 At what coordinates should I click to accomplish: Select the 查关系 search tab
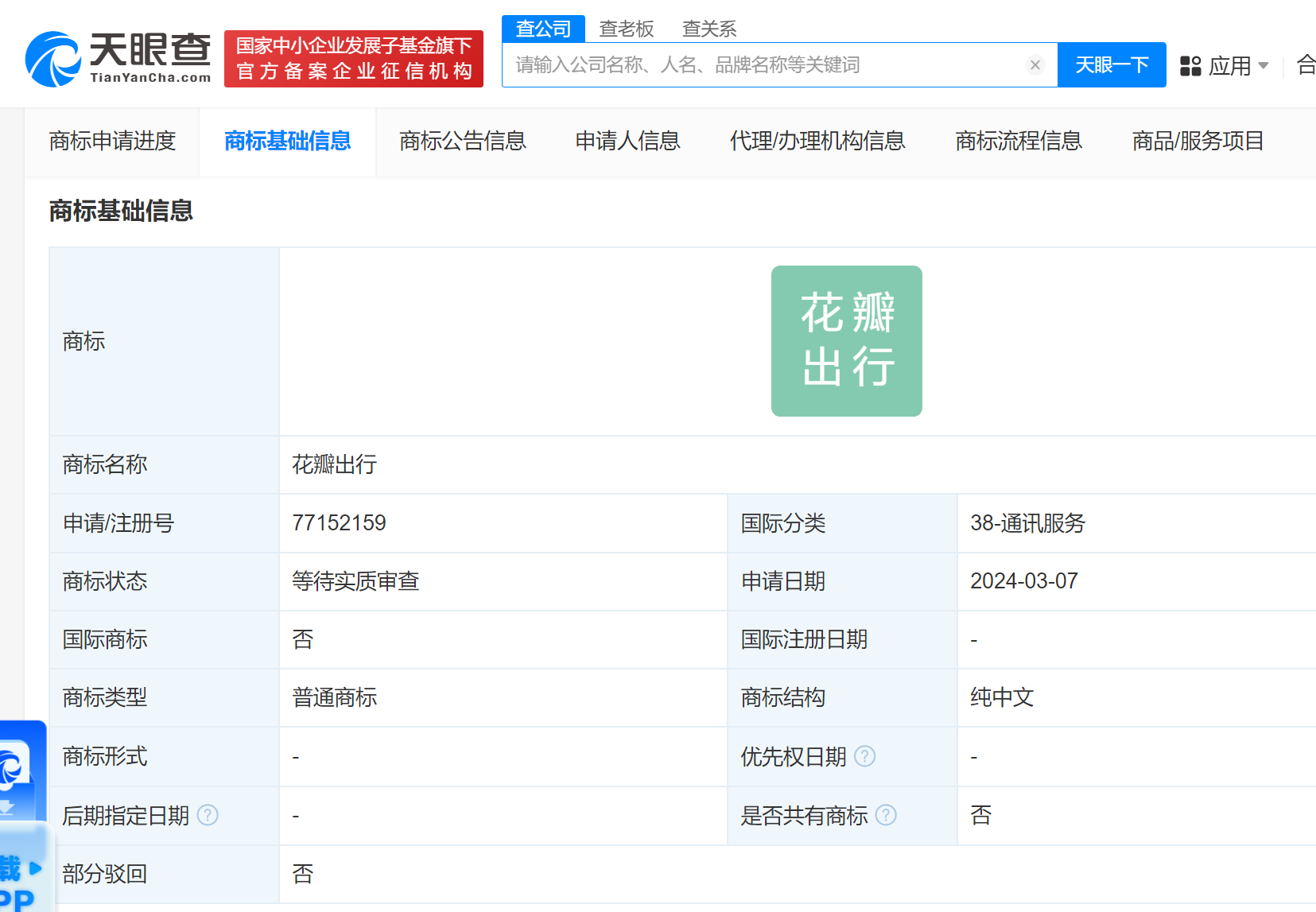click(709, 29)
